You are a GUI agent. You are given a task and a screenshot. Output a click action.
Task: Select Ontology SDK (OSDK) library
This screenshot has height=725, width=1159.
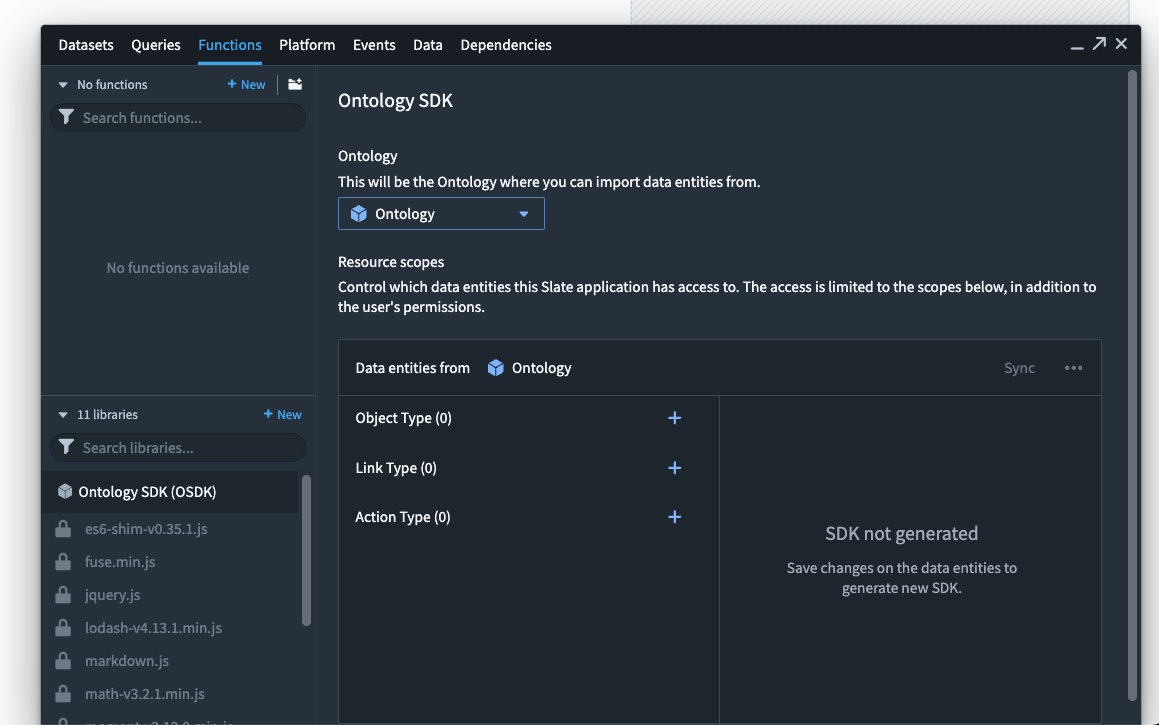pyautogui.click(x=170, y=492)
